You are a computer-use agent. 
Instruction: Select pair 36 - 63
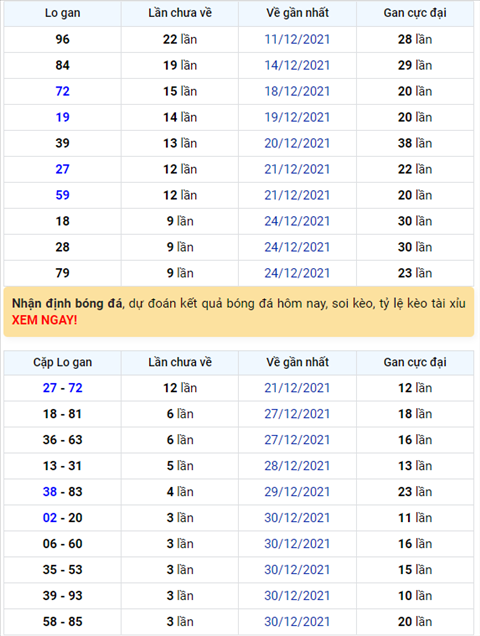coord(62,440)
